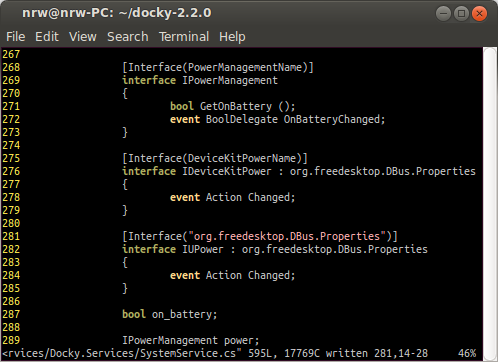The width and height of the screenshot is (498, 362).
Task: Click on 'IPowerManagement power;' declaration
Action: 191,340
